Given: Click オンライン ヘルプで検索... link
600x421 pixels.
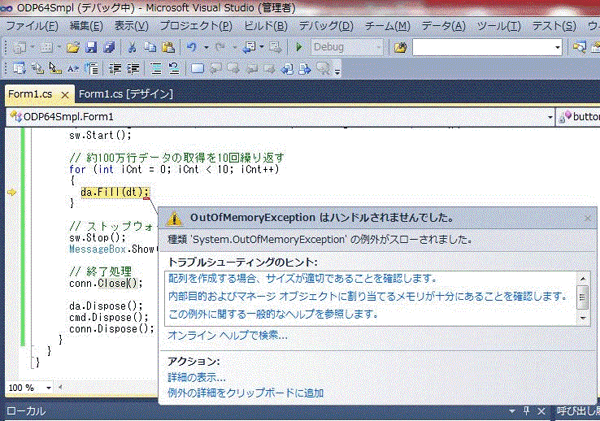Looking at the screenshot, I should (x=227, y=335).
